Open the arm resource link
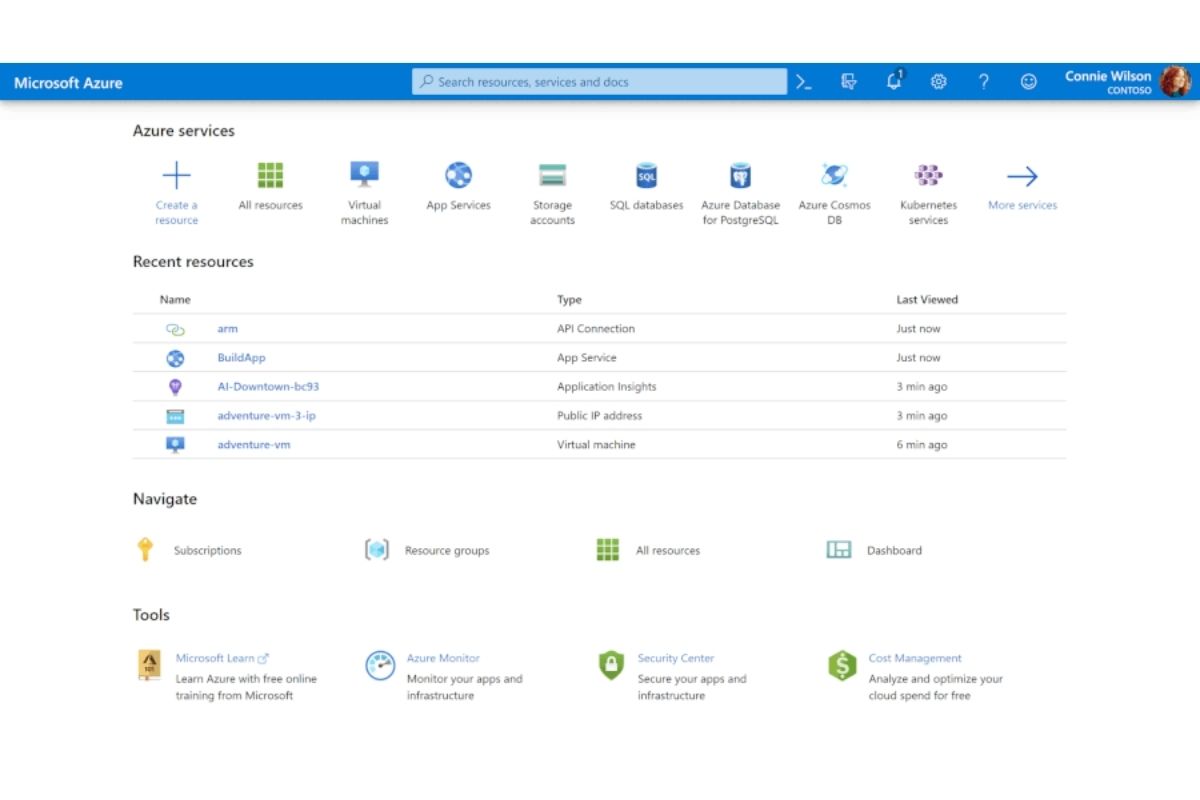Viewport: 1200px width, 800px height. pos(228,329)
